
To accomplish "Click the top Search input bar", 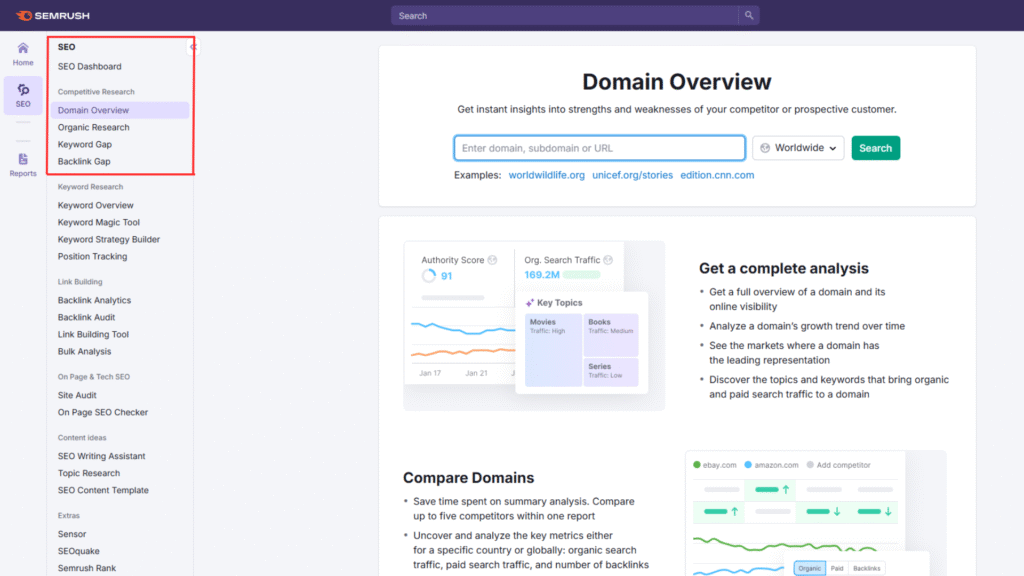I will coord(565,16).
